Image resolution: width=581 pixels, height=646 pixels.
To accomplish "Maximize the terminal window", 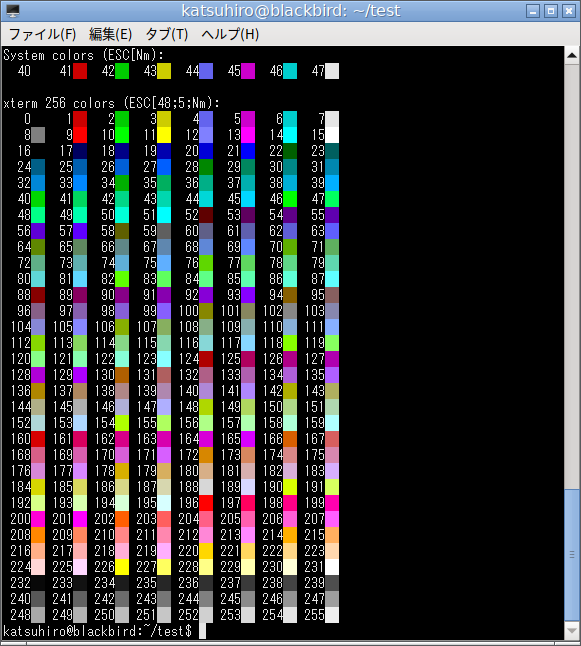I will point(551,11).
